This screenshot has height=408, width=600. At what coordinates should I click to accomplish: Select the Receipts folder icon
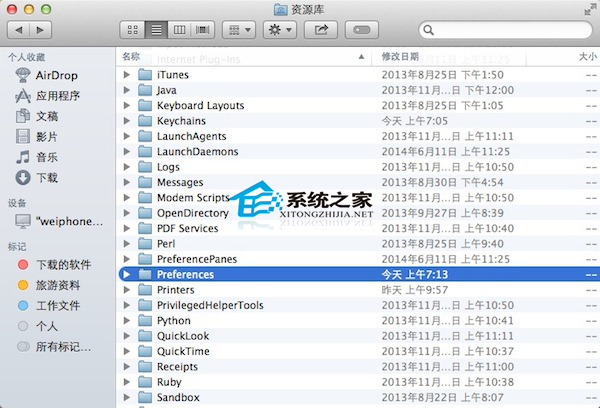click(x=145, y=366)
